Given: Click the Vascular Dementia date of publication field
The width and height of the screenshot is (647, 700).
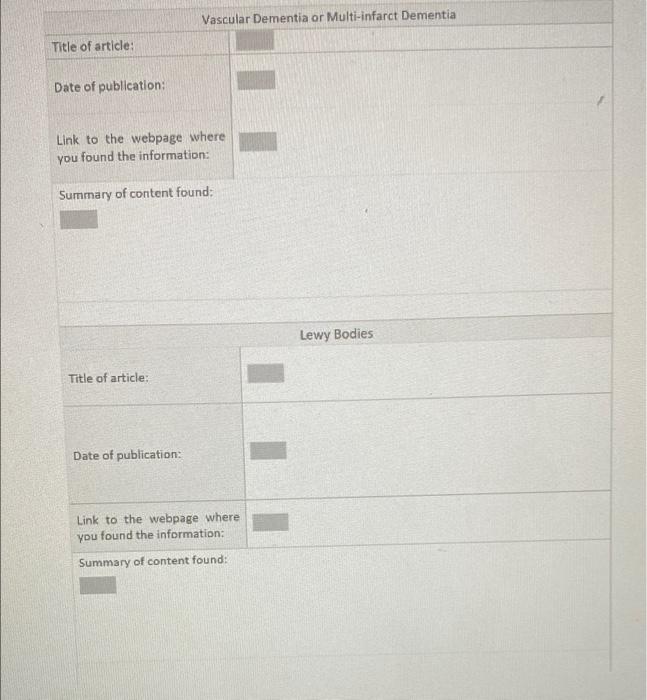Looking at the screenshot, I should [x=256, y=80].
